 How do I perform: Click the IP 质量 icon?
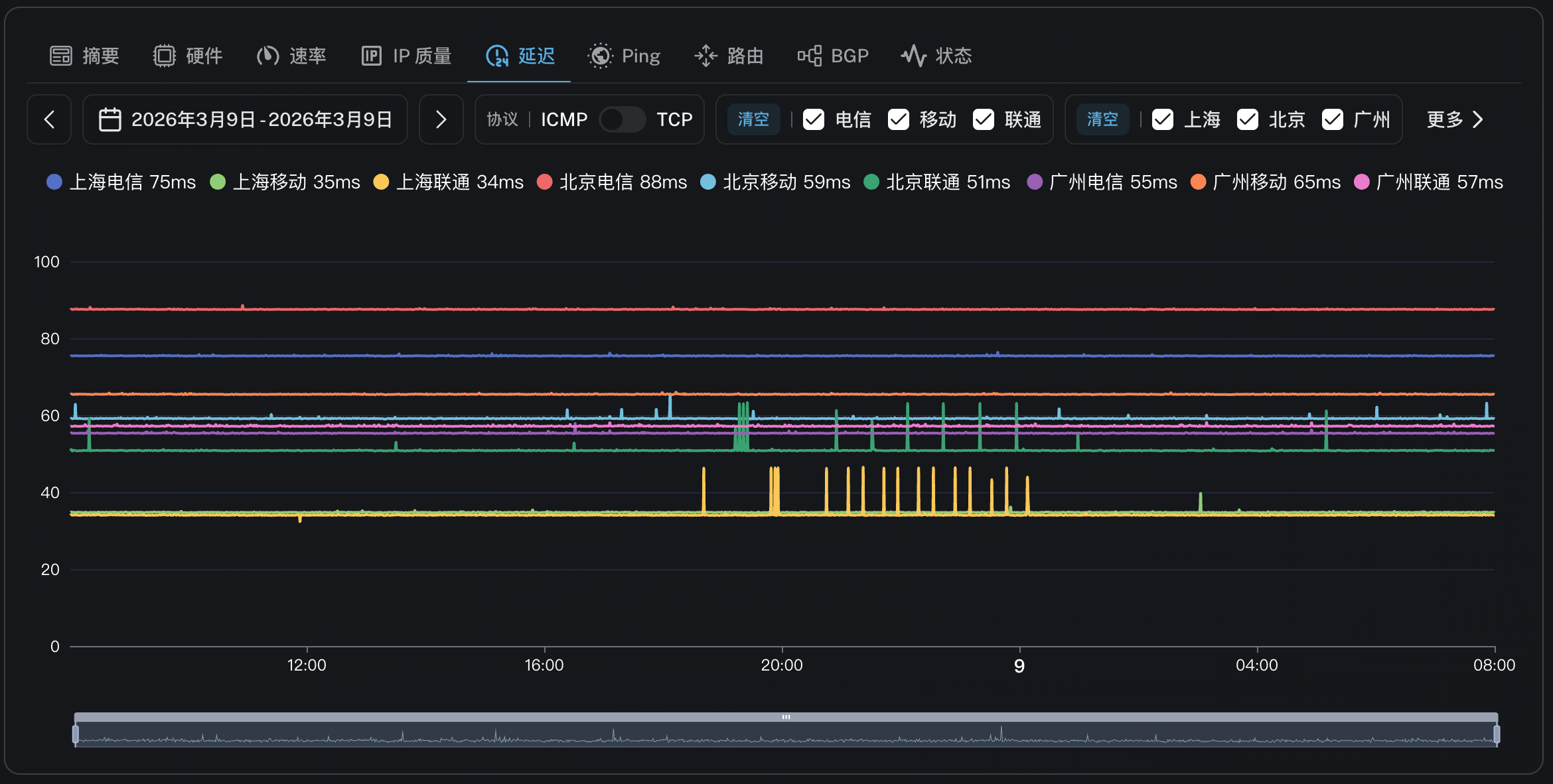click(371, 56)
